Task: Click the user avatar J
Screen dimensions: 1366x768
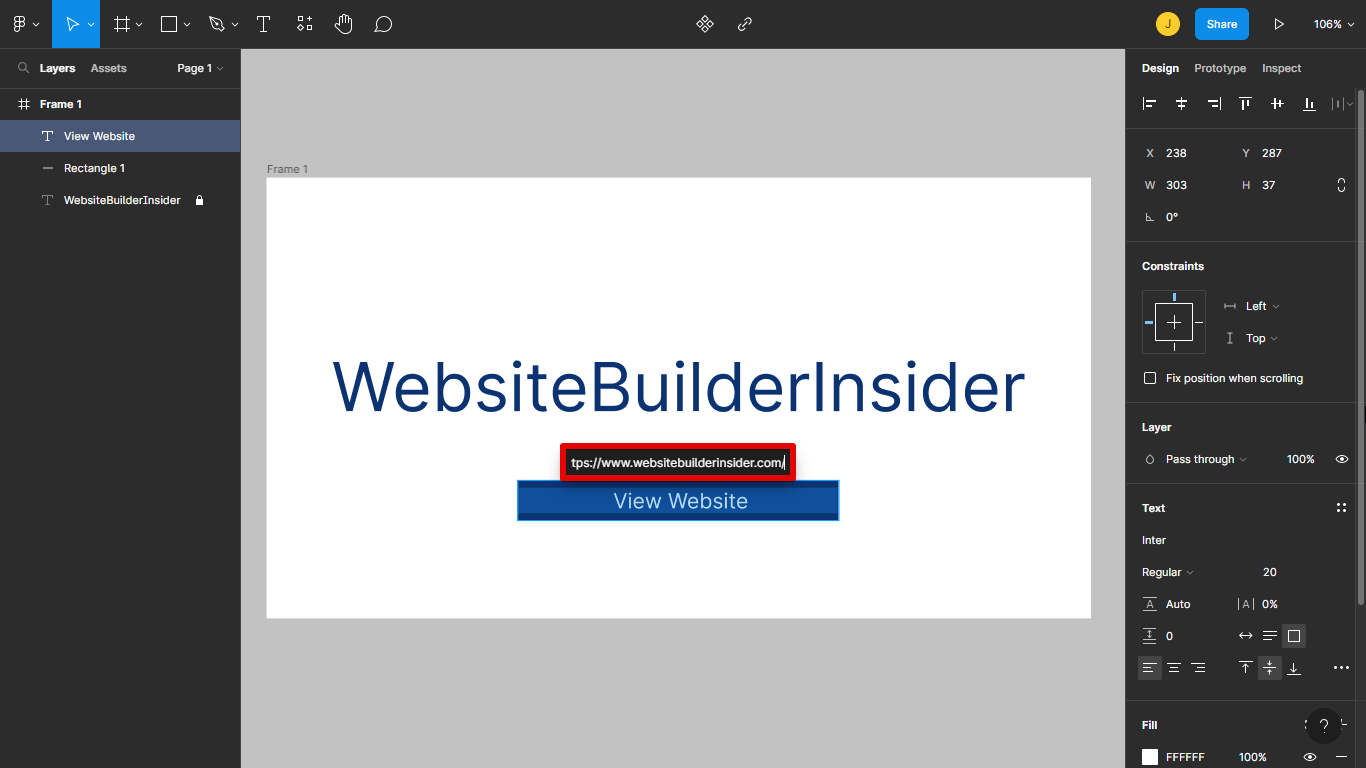Action: [1167, 24]
